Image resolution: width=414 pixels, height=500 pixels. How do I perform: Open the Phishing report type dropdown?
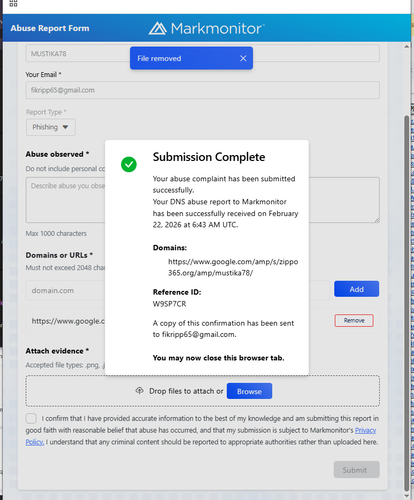51,127
